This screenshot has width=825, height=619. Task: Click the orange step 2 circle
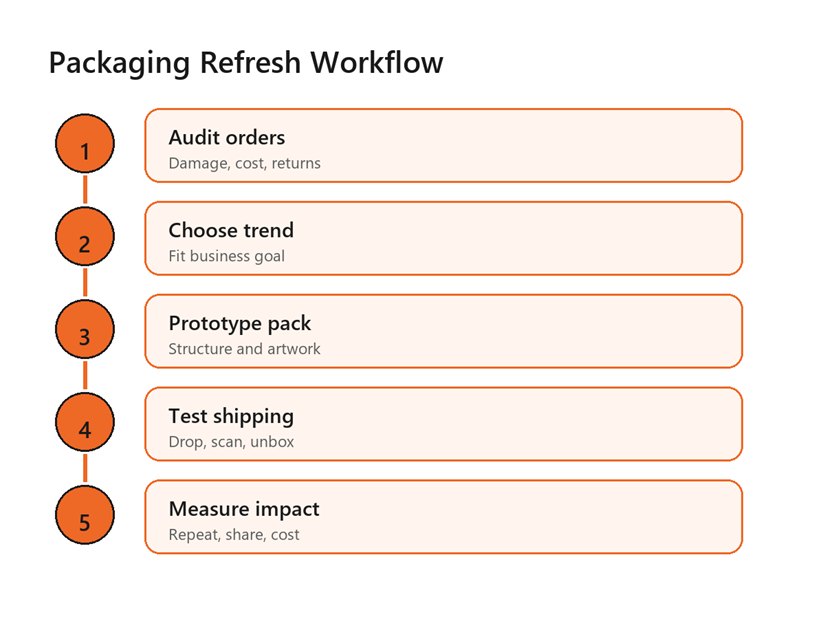click(85, 236)
